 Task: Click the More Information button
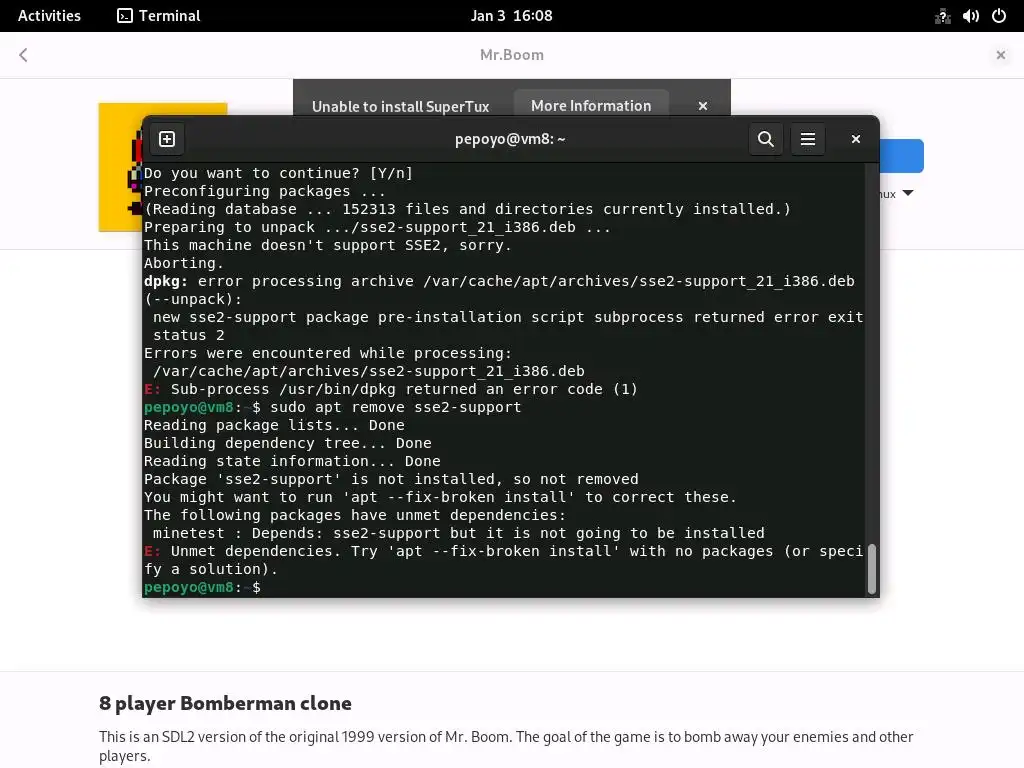coord(591,106)
